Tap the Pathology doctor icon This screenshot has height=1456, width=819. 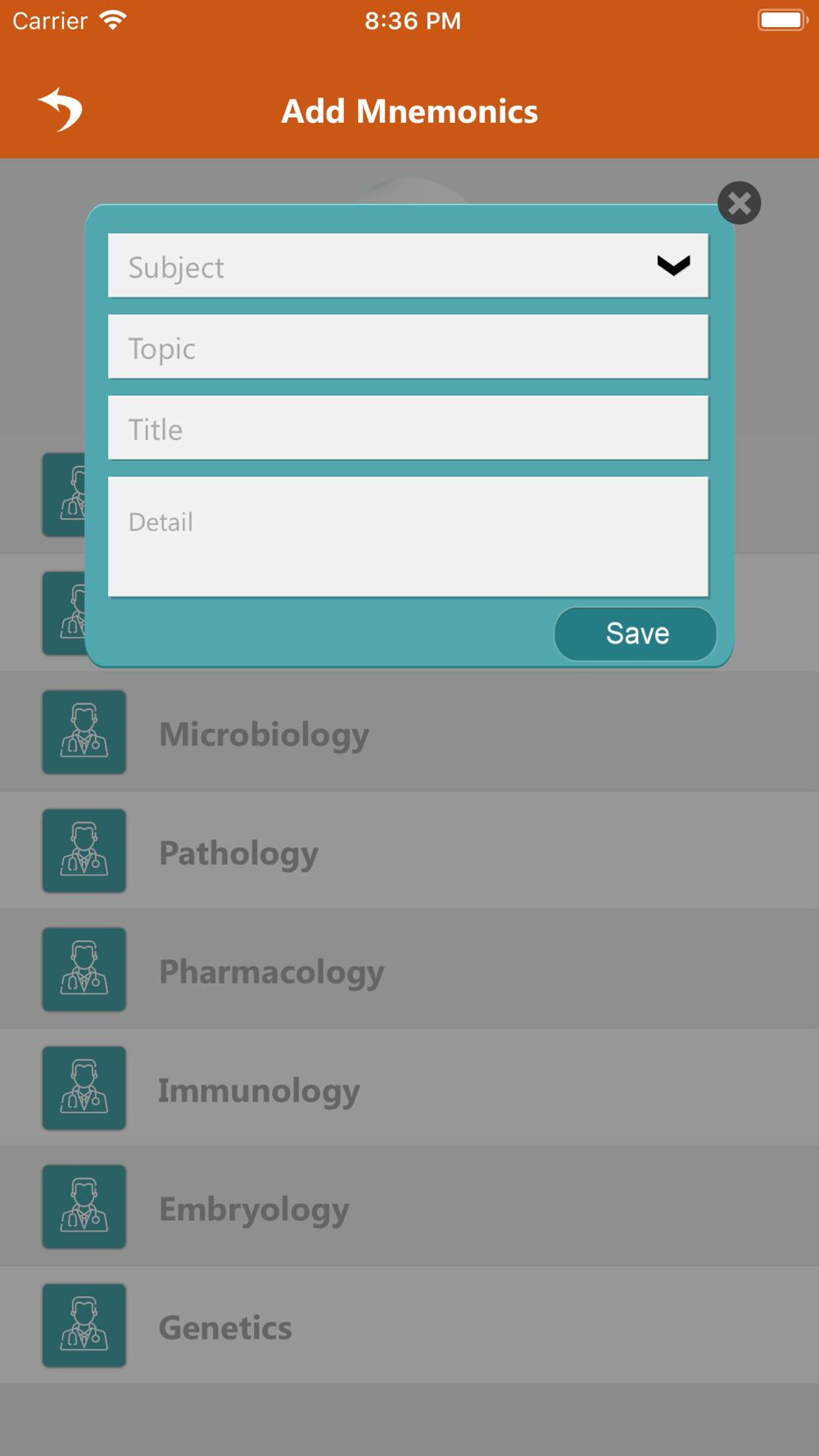84,851
